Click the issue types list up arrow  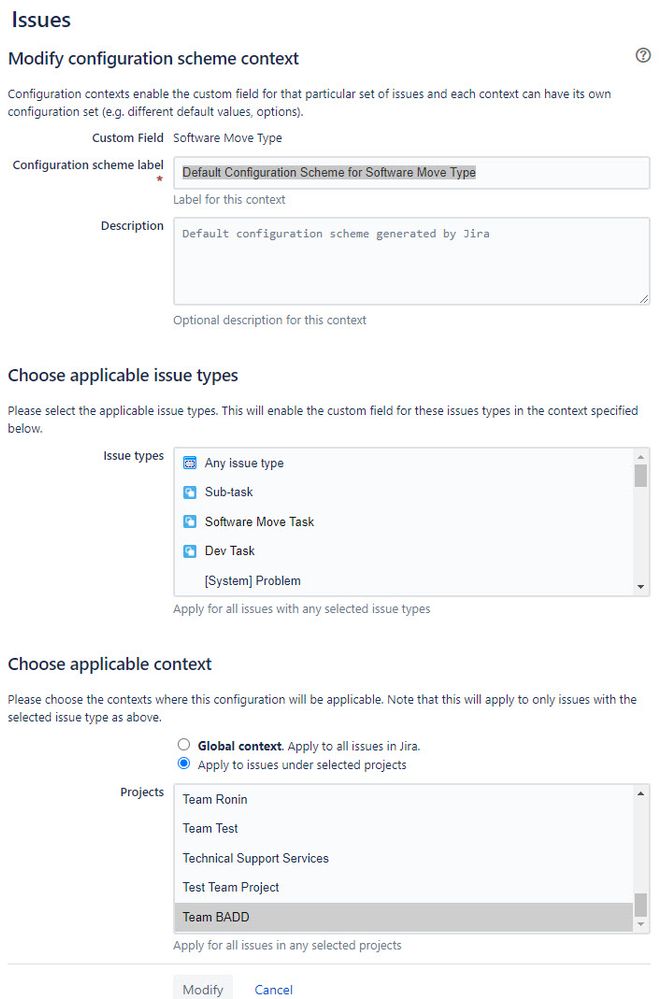[x=641, y=456]
